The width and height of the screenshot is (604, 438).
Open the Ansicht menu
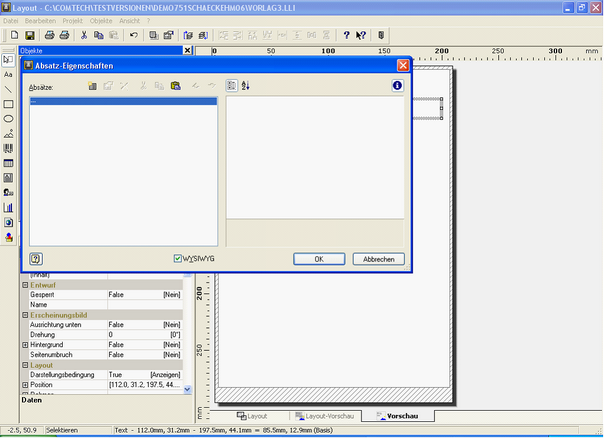click(x=129, y=21)
